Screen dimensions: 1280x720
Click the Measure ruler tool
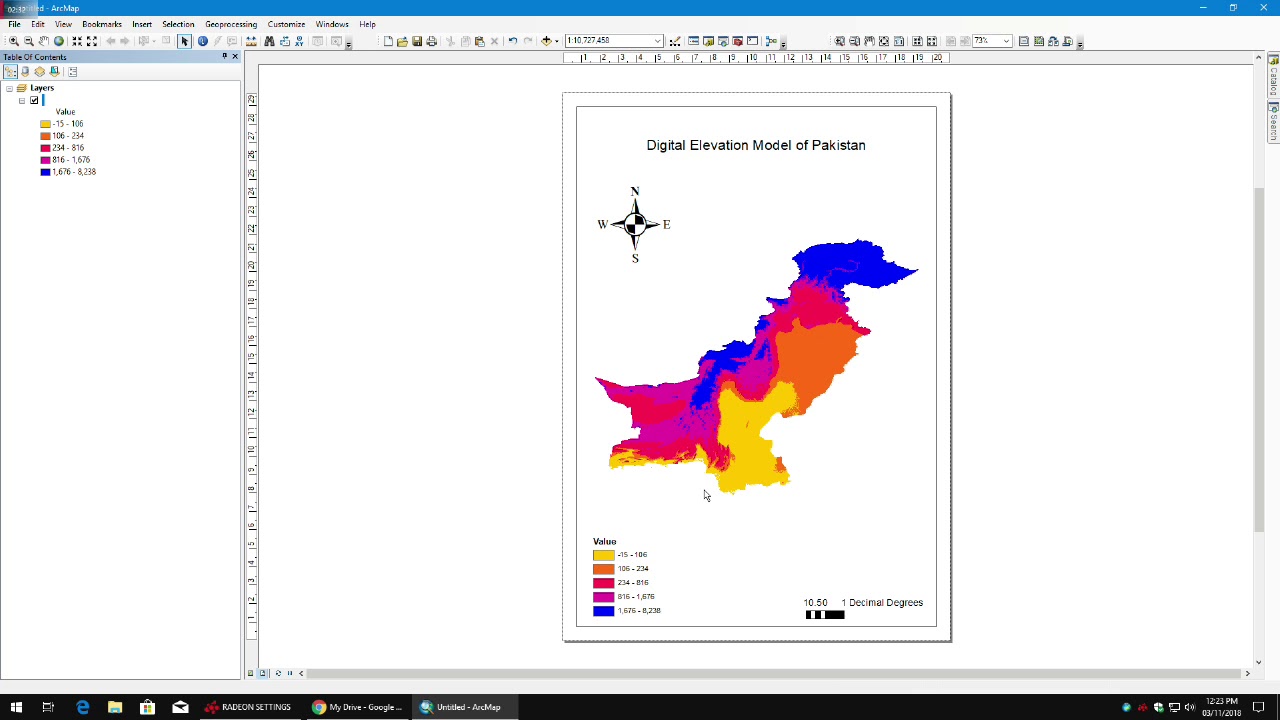point(251,41)
